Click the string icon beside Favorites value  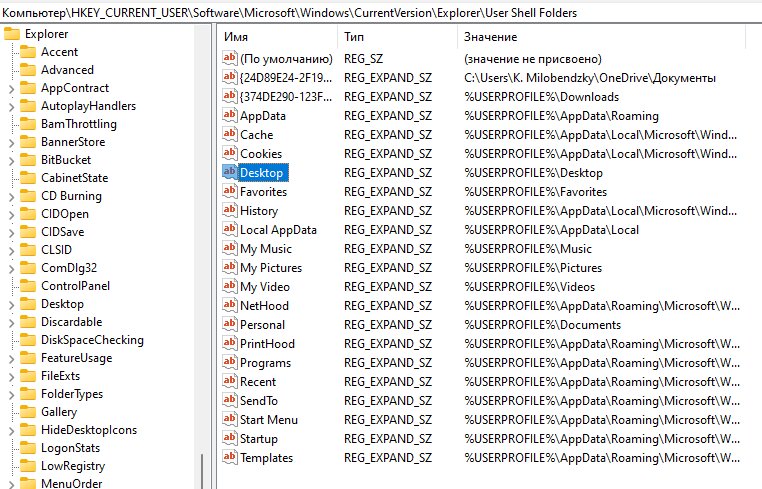(x=229, y=191)
